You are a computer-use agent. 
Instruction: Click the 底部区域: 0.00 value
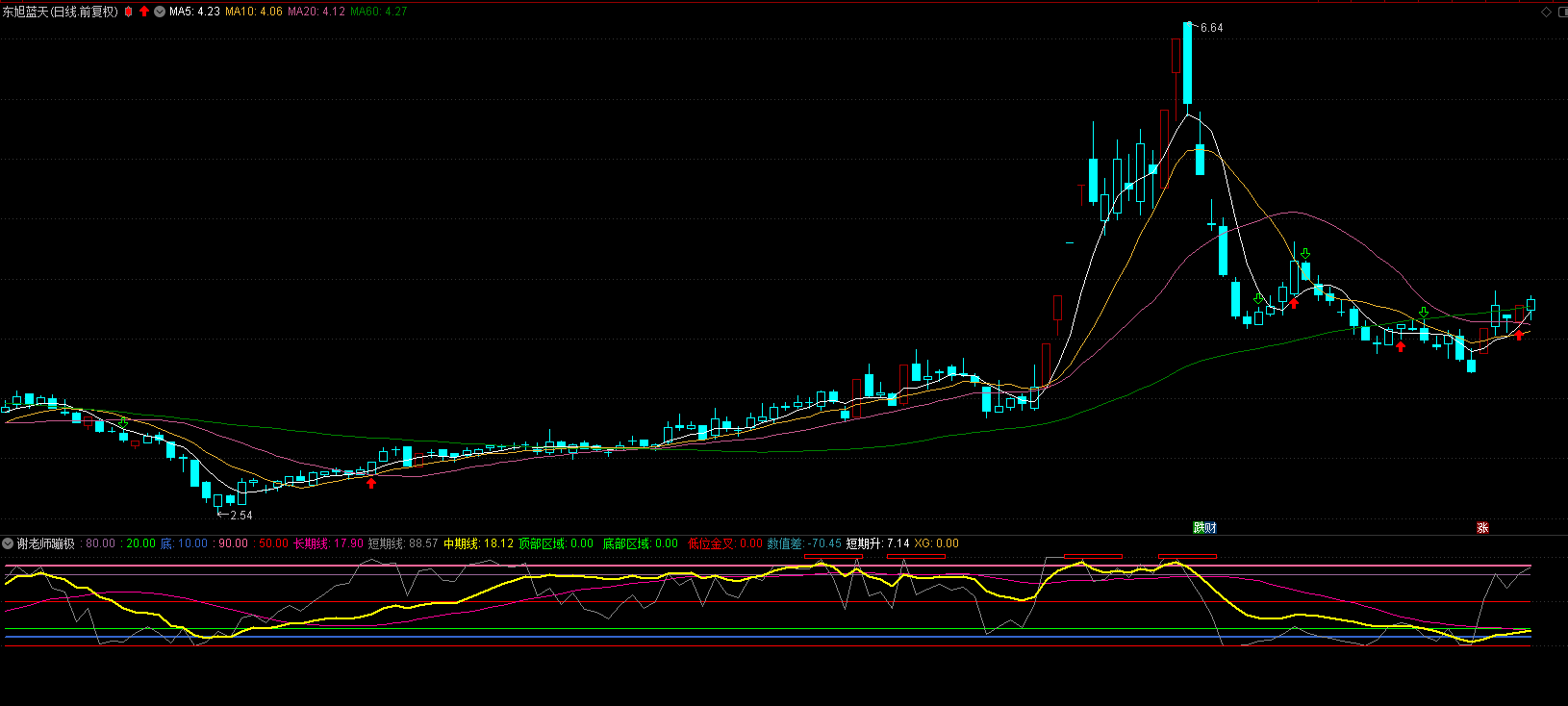[641, 543]
